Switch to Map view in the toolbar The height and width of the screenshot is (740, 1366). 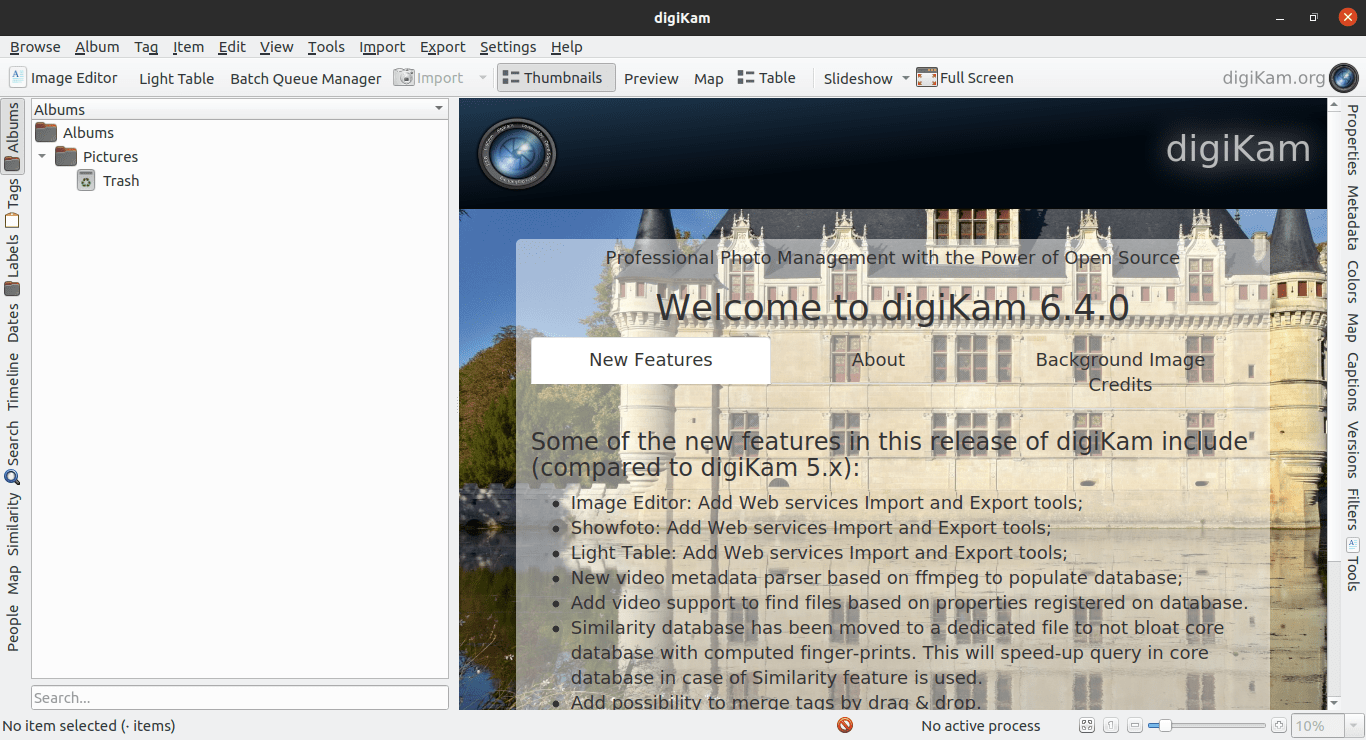709,78
